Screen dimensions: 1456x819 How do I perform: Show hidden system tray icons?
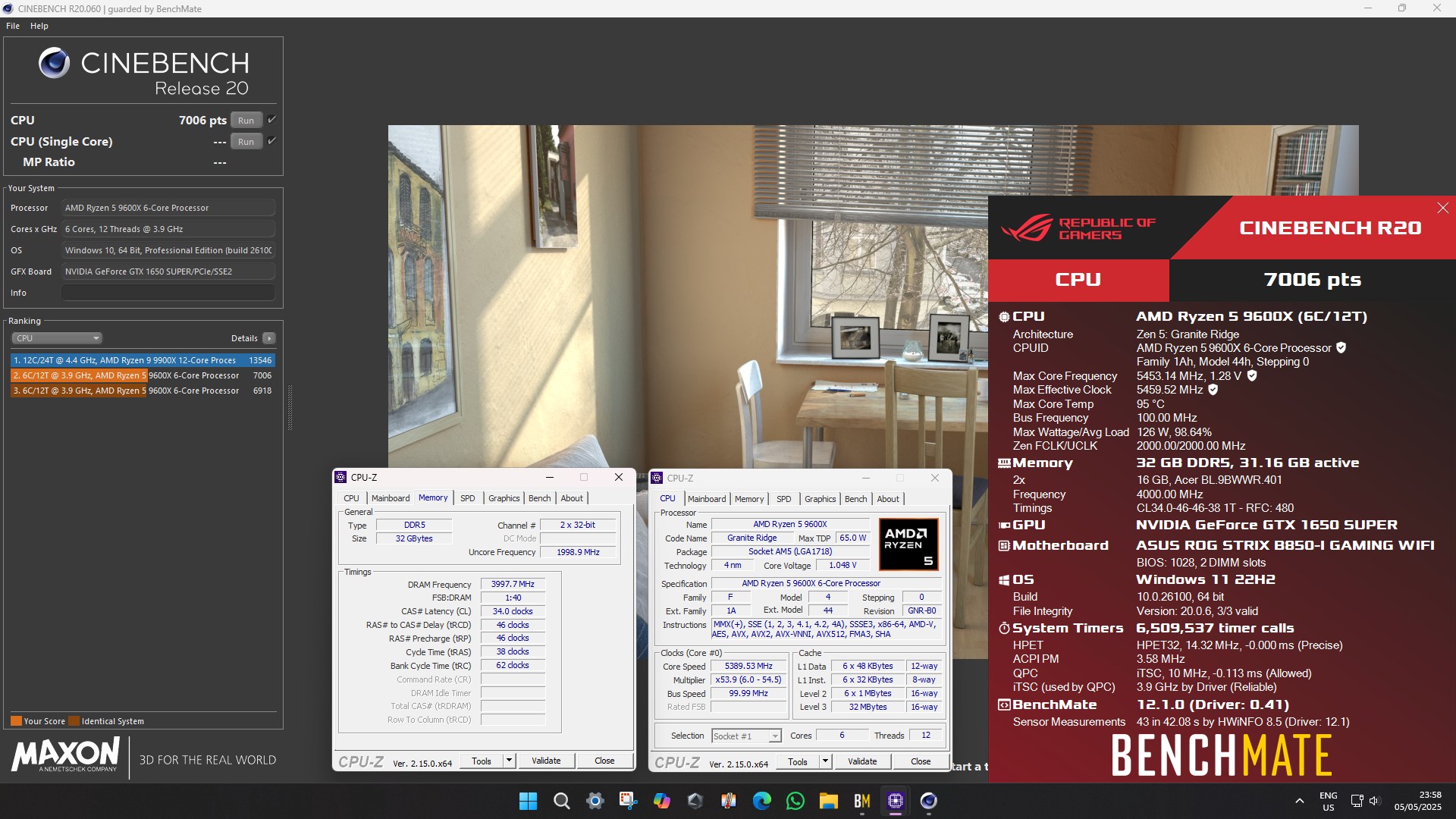1299,801
